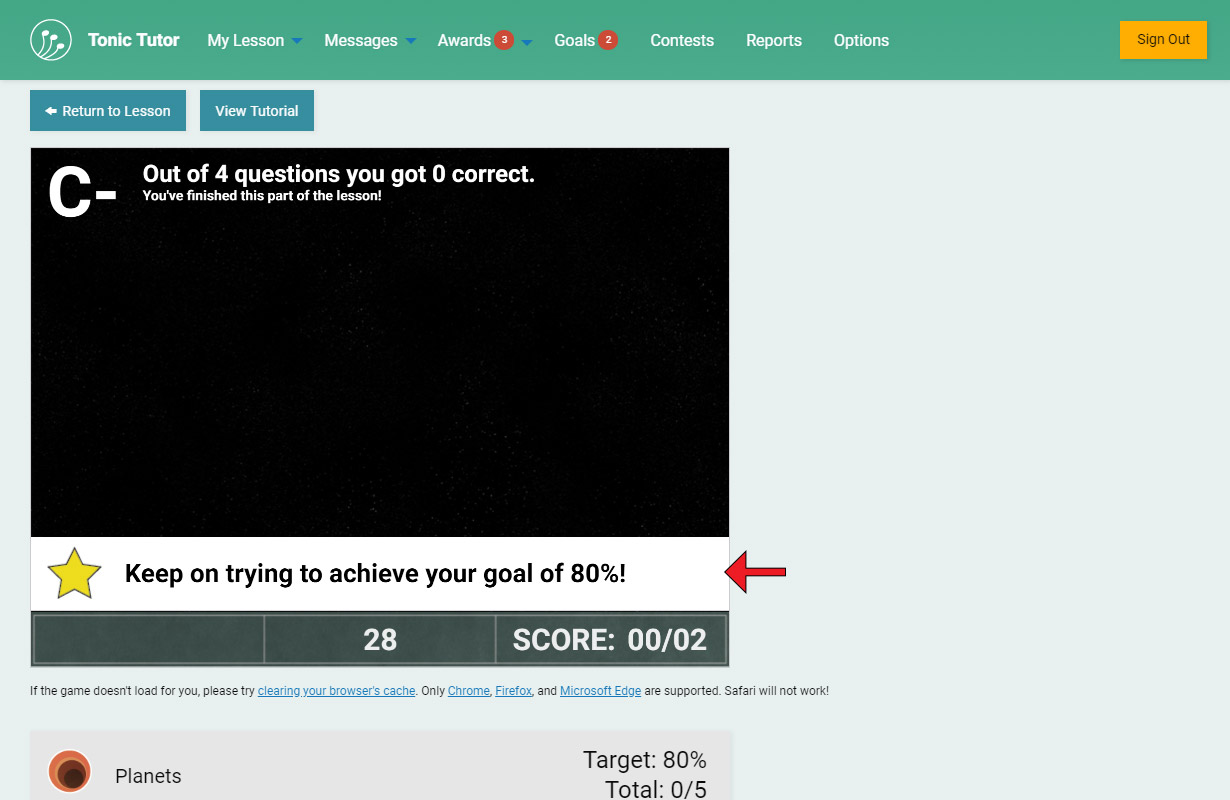Open the Microsoft Edge link
The height and width of the screenshot is (800, 1230).
click(x=600, y=691)
